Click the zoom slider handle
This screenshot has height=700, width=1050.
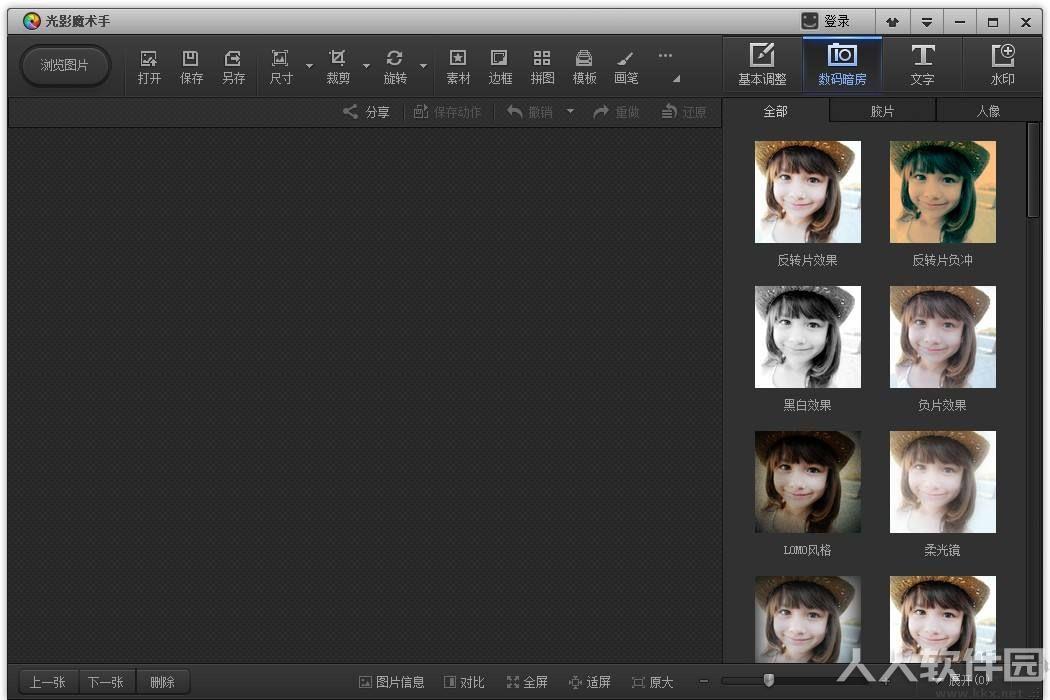tap(769, 681)
